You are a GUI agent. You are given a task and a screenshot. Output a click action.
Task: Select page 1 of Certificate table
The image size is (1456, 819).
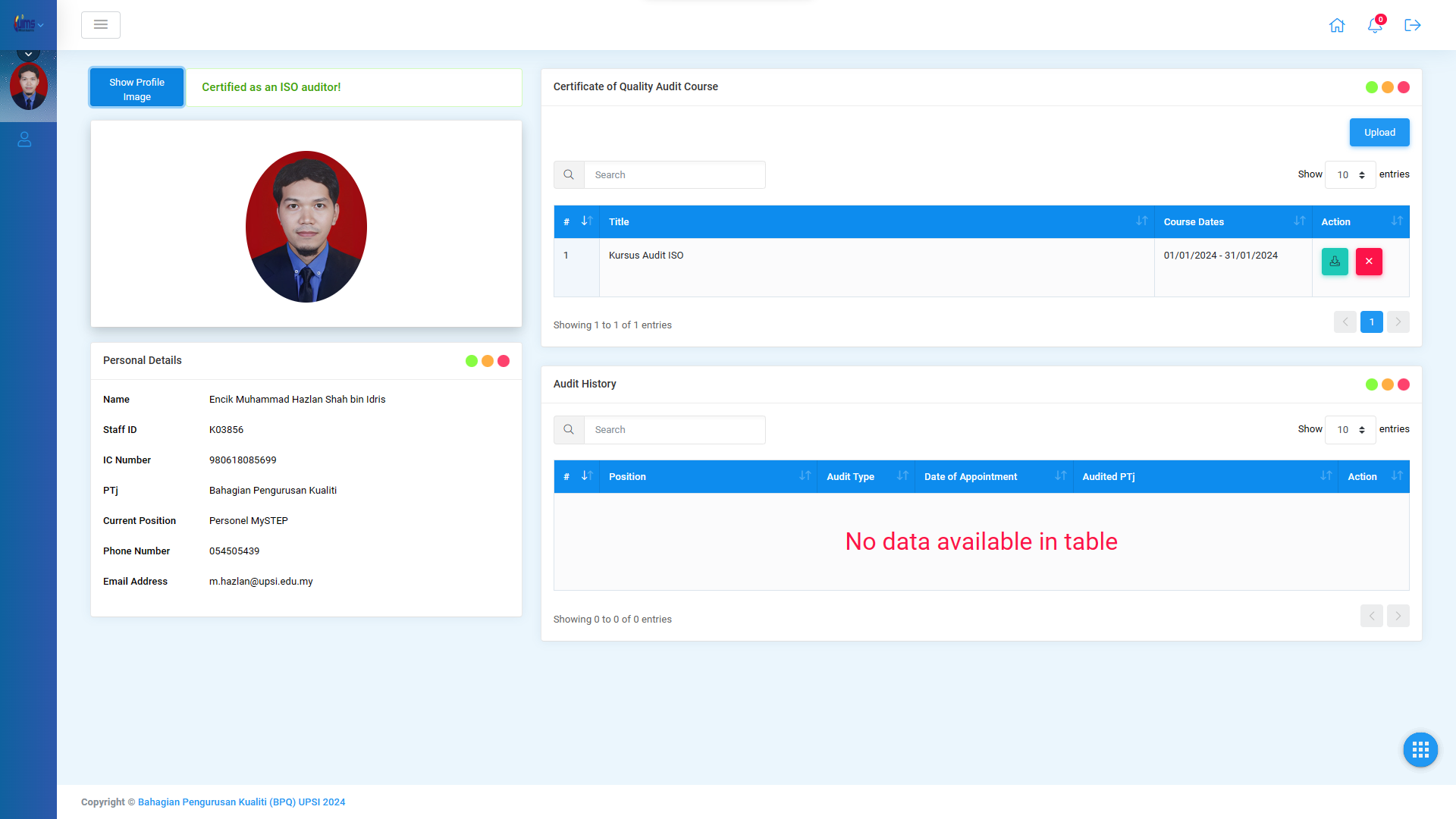(1372, 322)
